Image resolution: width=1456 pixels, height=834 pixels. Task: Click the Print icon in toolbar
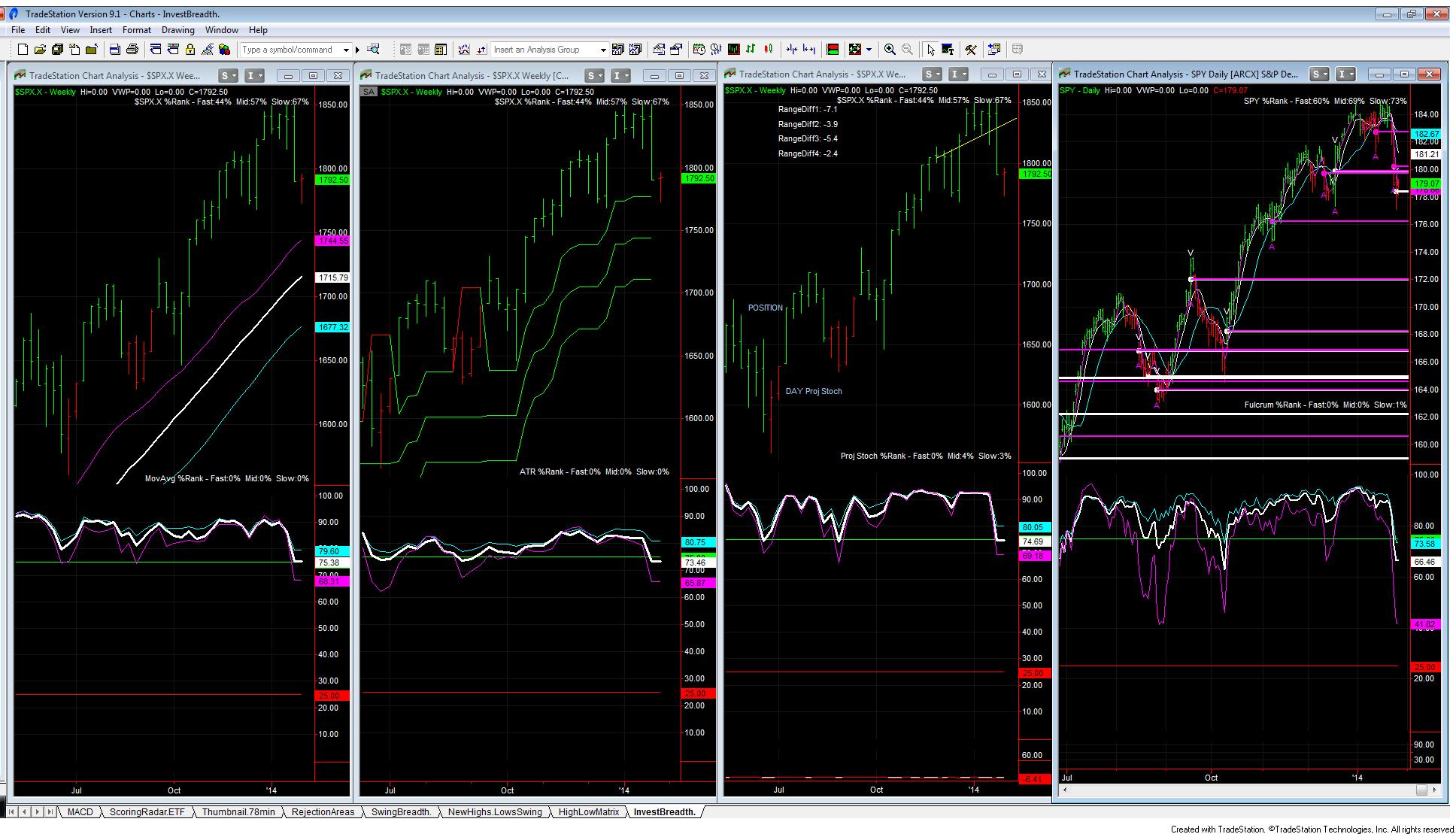[x=132, y=50]
